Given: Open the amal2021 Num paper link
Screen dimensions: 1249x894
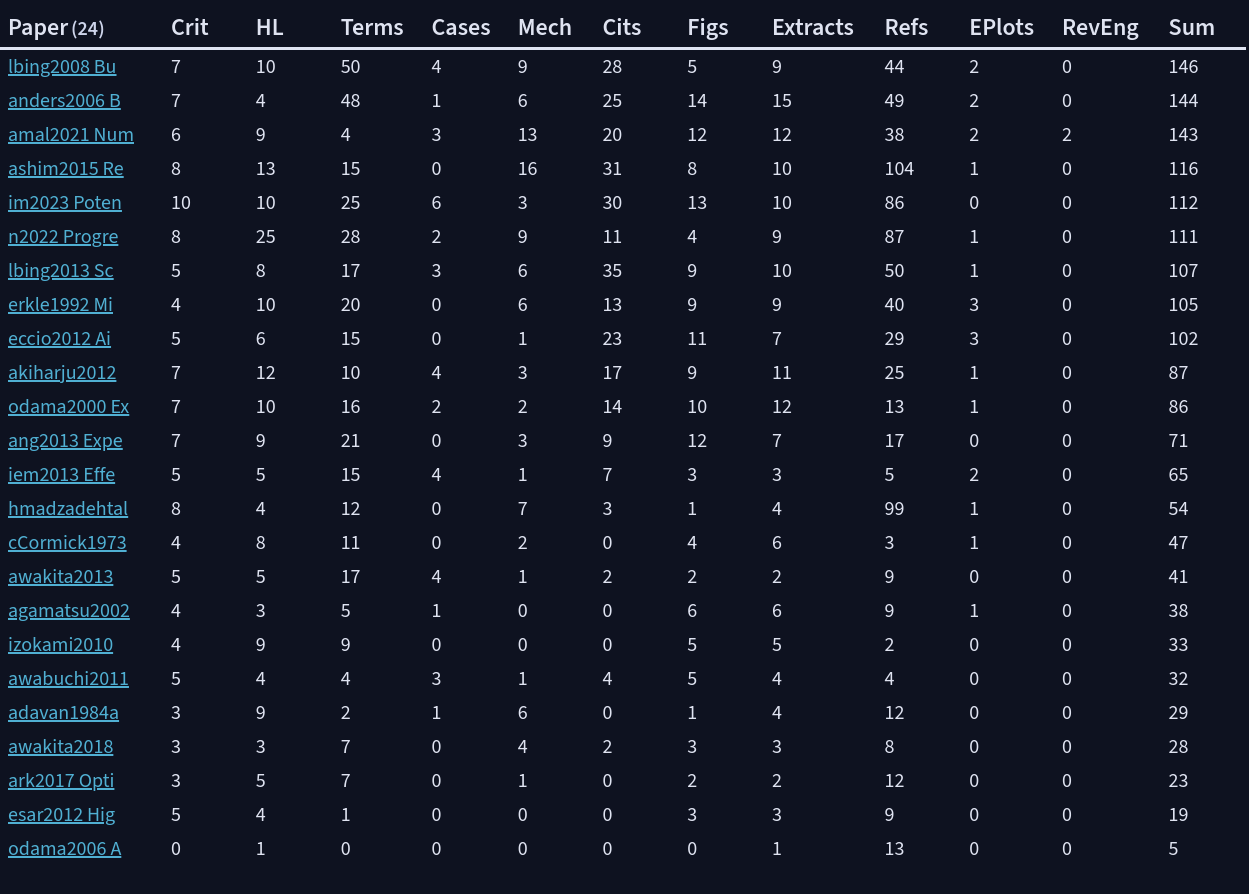Looking at the screenshot, I should pyautogui.click(x=71, y=135).
